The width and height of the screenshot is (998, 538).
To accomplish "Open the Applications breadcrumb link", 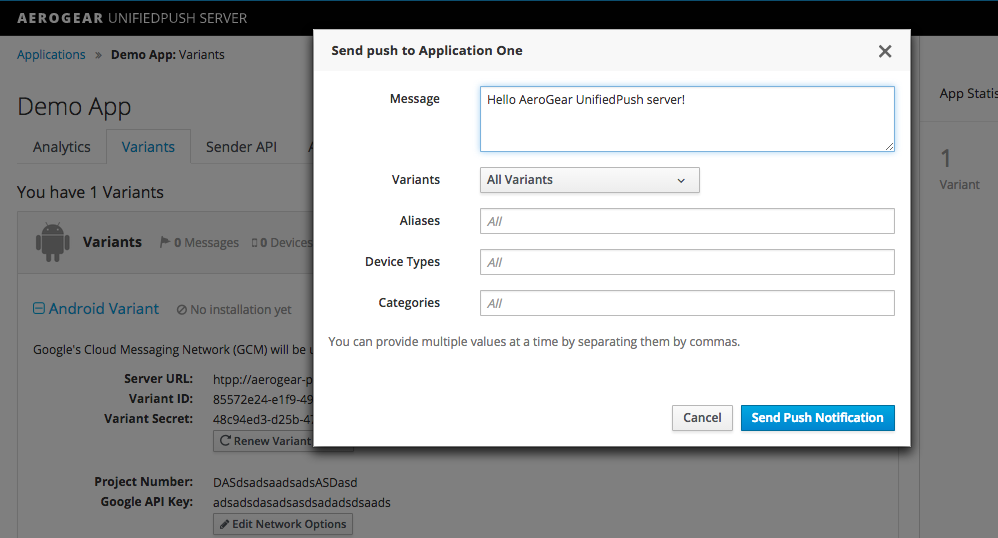I will click(51, 55).
